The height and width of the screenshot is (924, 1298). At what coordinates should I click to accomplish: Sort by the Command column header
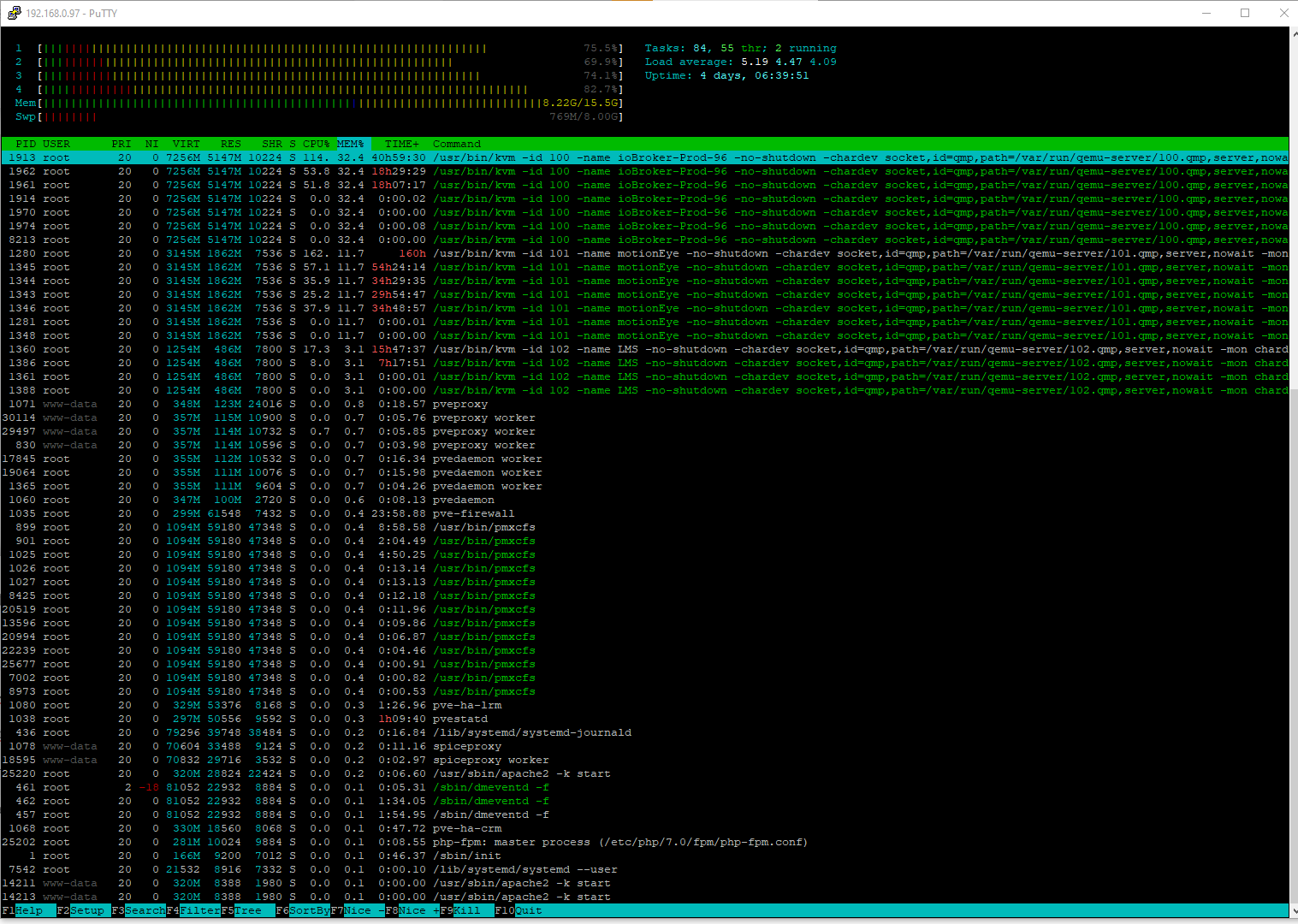tap(457, 144)
